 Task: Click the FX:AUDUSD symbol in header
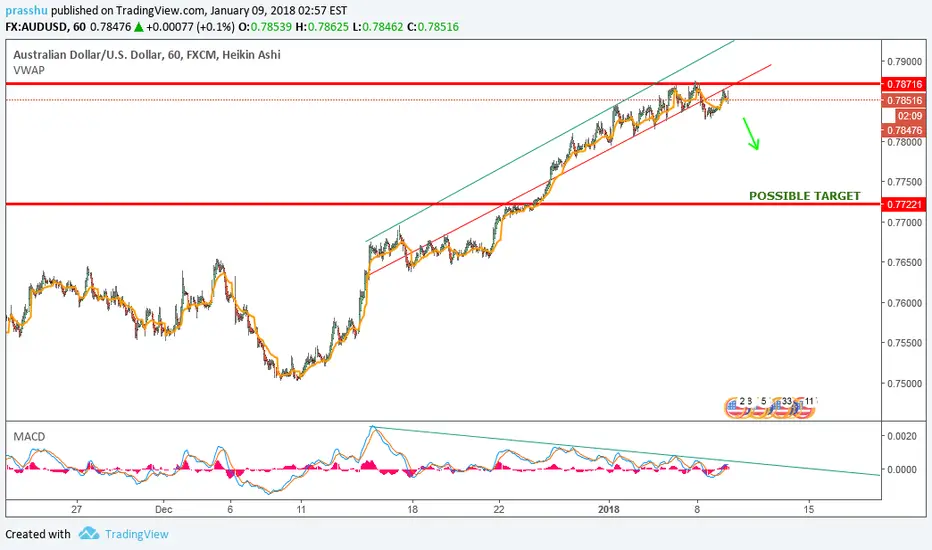36,27
